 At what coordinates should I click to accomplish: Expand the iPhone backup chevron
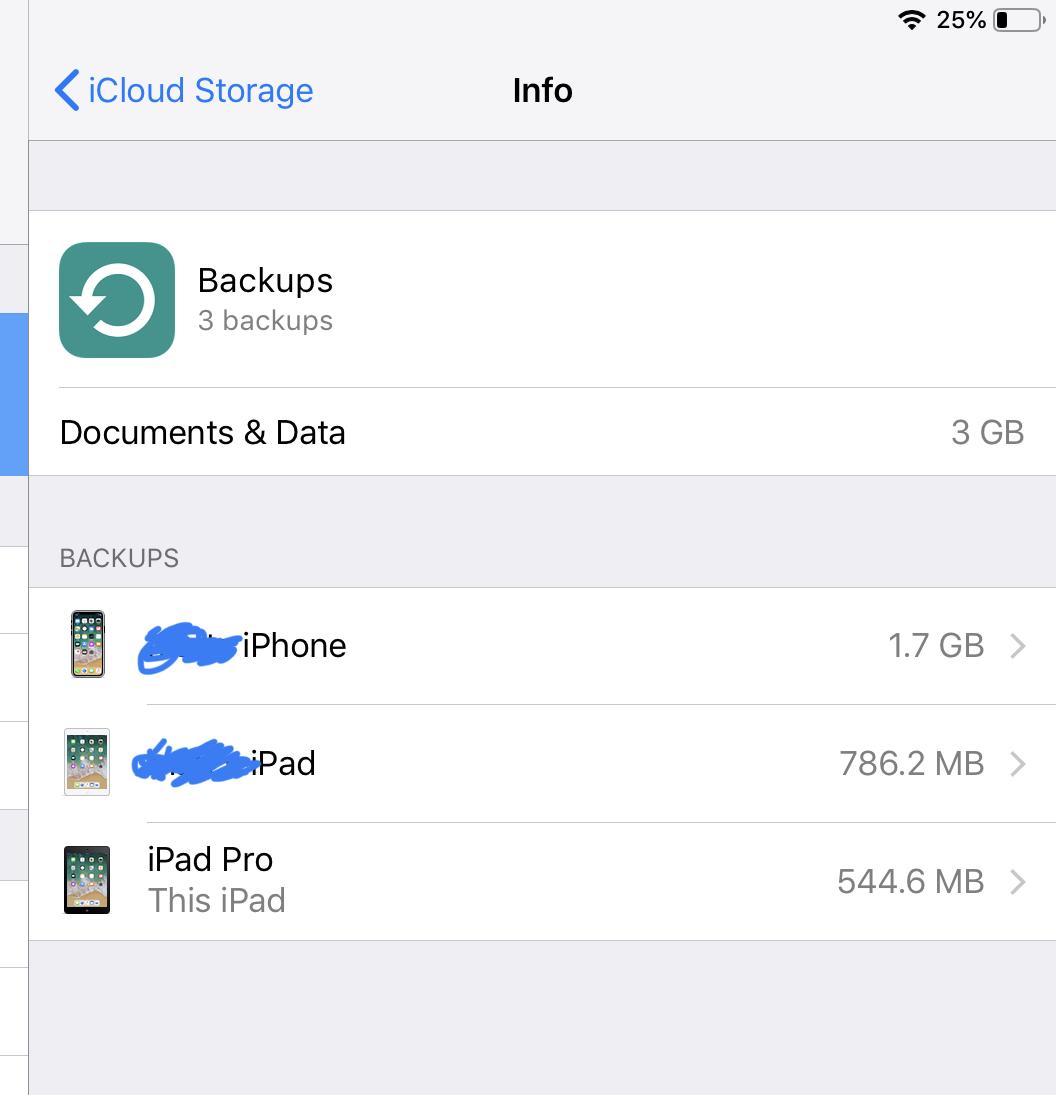[1018, 646]
